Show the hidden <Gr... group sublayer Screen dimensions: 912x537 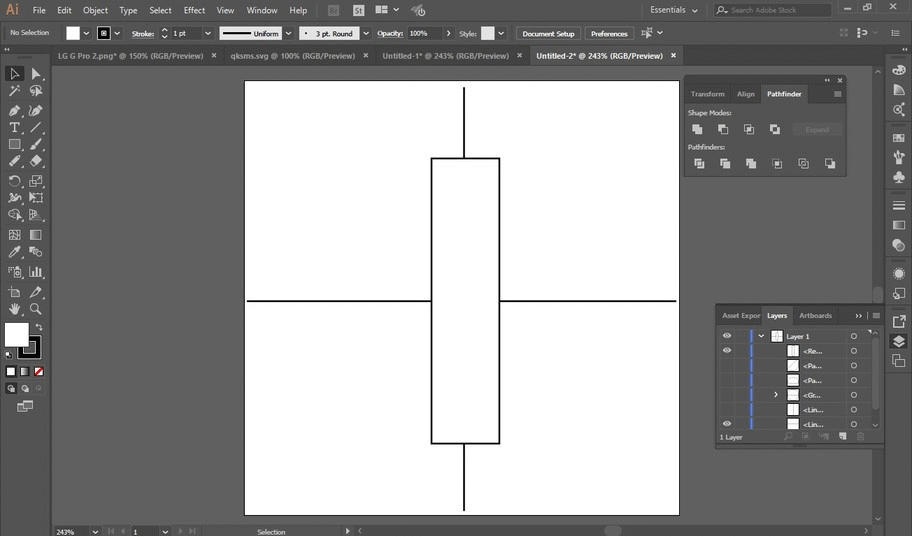726,395
